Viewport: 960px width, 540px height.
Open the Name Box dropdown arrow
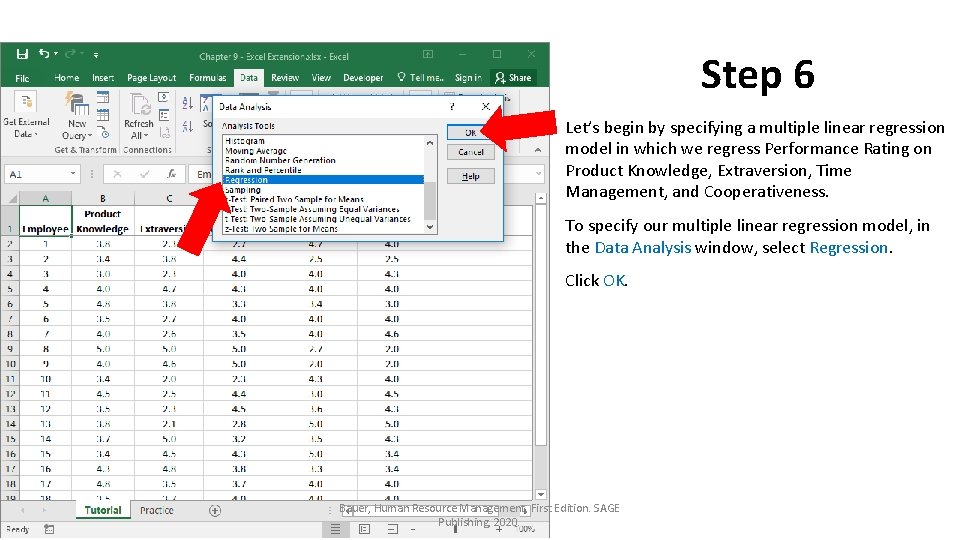click(x=73, y=174)
